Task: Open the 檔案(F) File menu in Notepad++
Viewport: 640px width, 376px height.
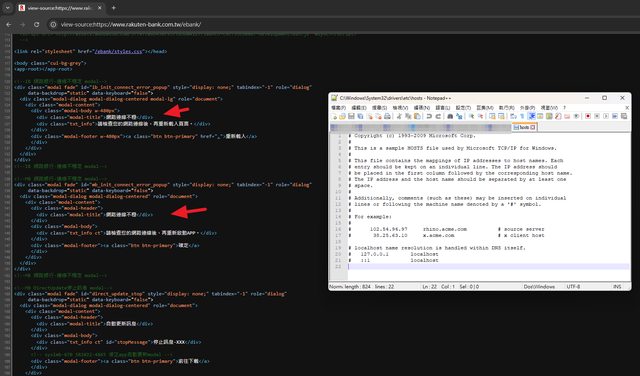Action: (x=338, y=108)
